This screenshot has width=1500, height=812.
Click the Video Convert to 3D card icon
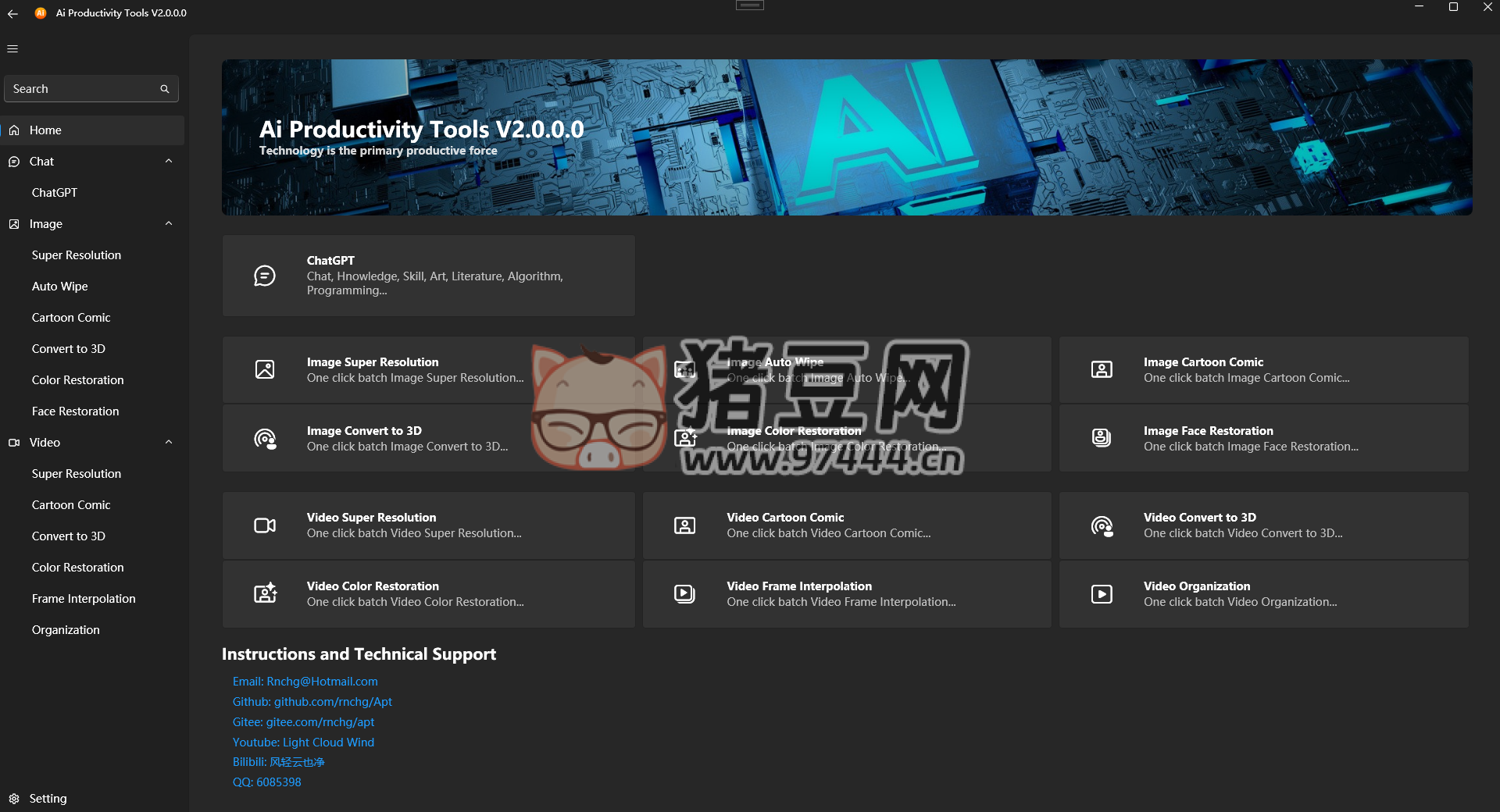point(1102,526)
